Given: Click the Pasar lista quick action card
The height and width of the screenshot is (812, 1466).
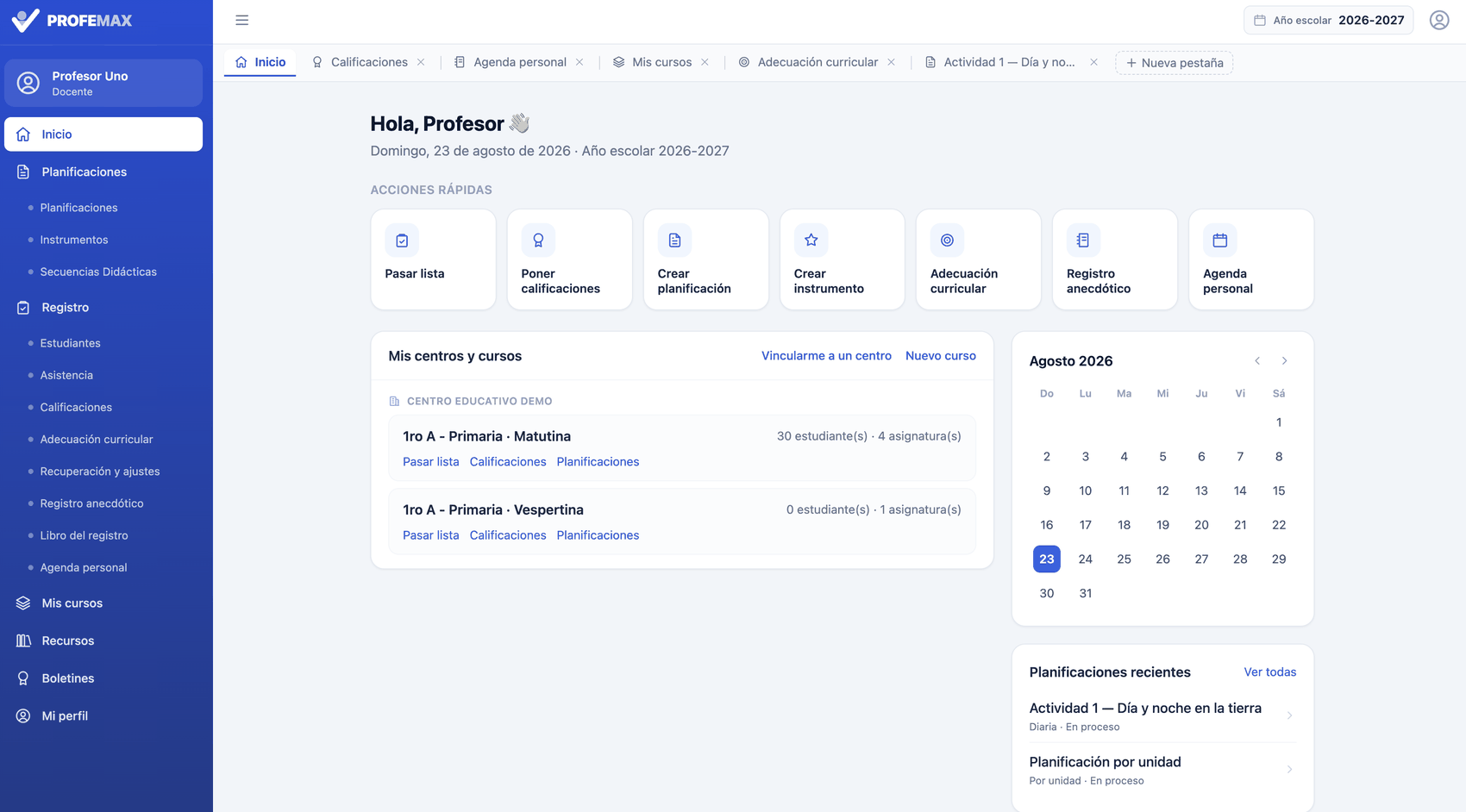Looking at the screenshot, I should point(433,259).
